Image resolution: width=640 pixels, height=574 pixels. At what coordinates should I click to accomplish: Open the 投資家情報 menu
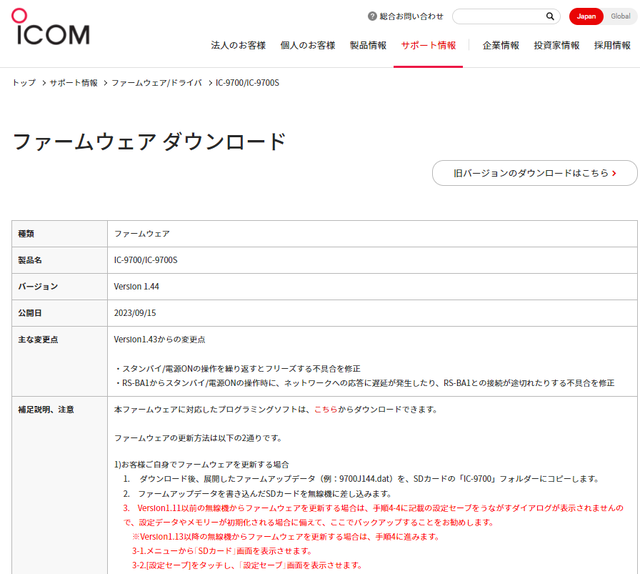[557, 45]
